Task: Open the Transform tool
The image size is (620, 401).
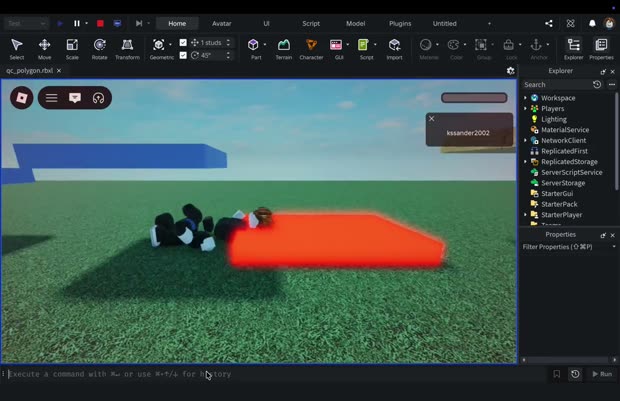Action: pyautogui.click(x=127, y=49)
